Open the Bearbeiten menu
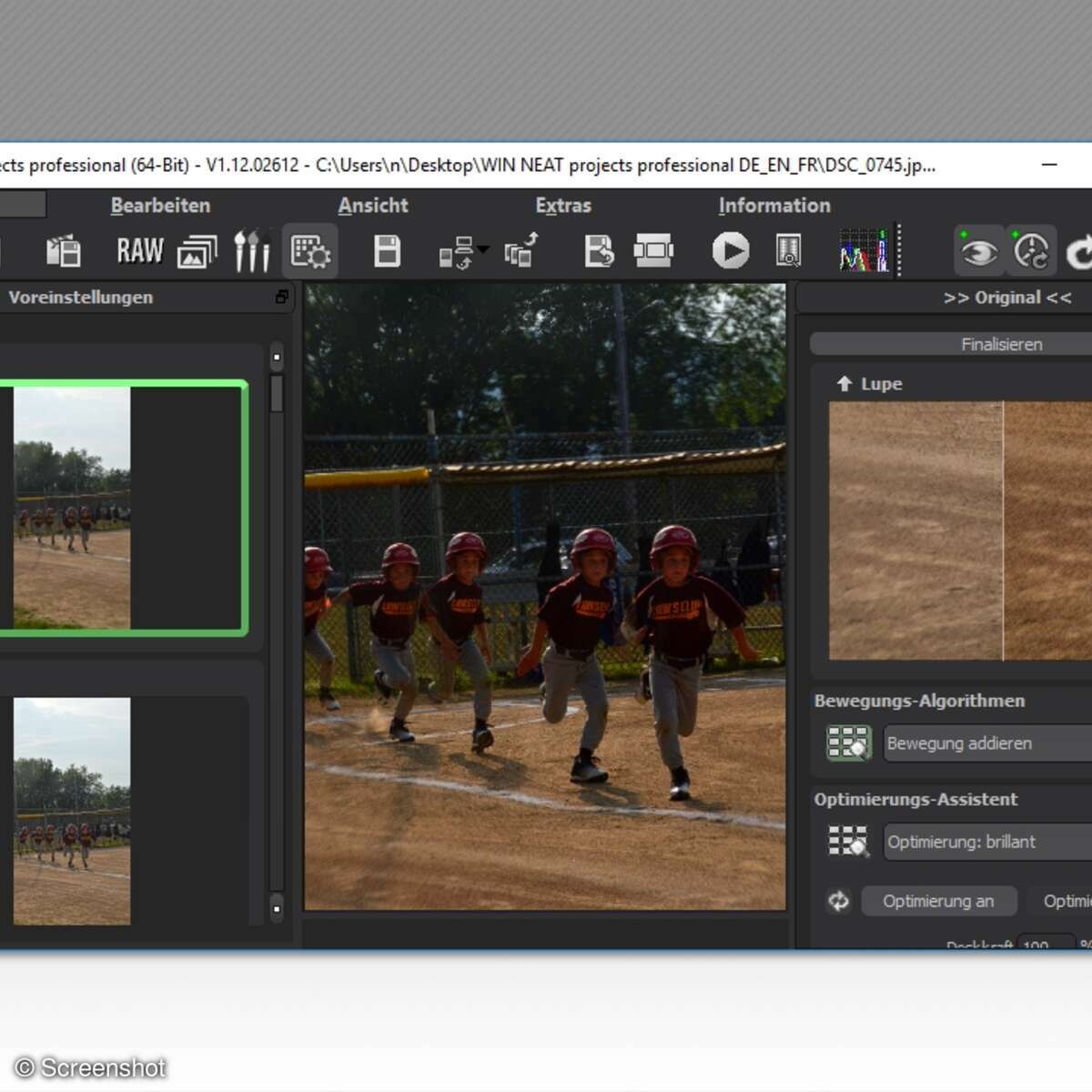The image size is (1092, 1092). [160, 206]
